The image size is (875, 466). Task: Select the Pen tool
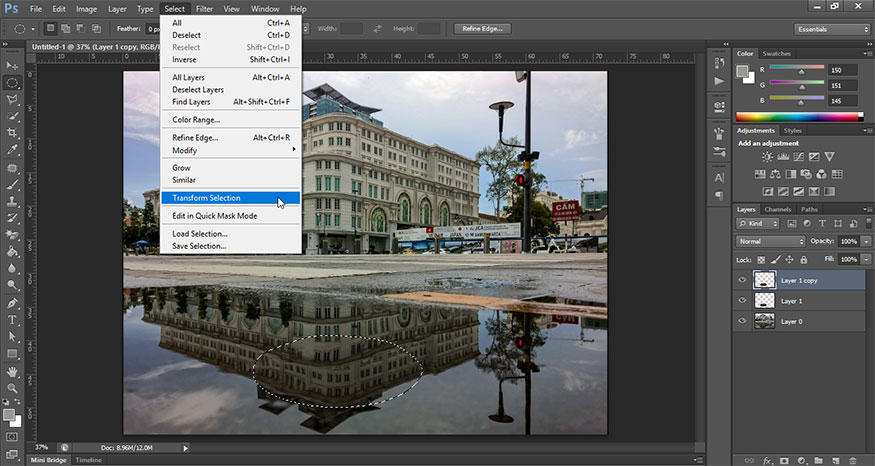click(x=12, y=303)
